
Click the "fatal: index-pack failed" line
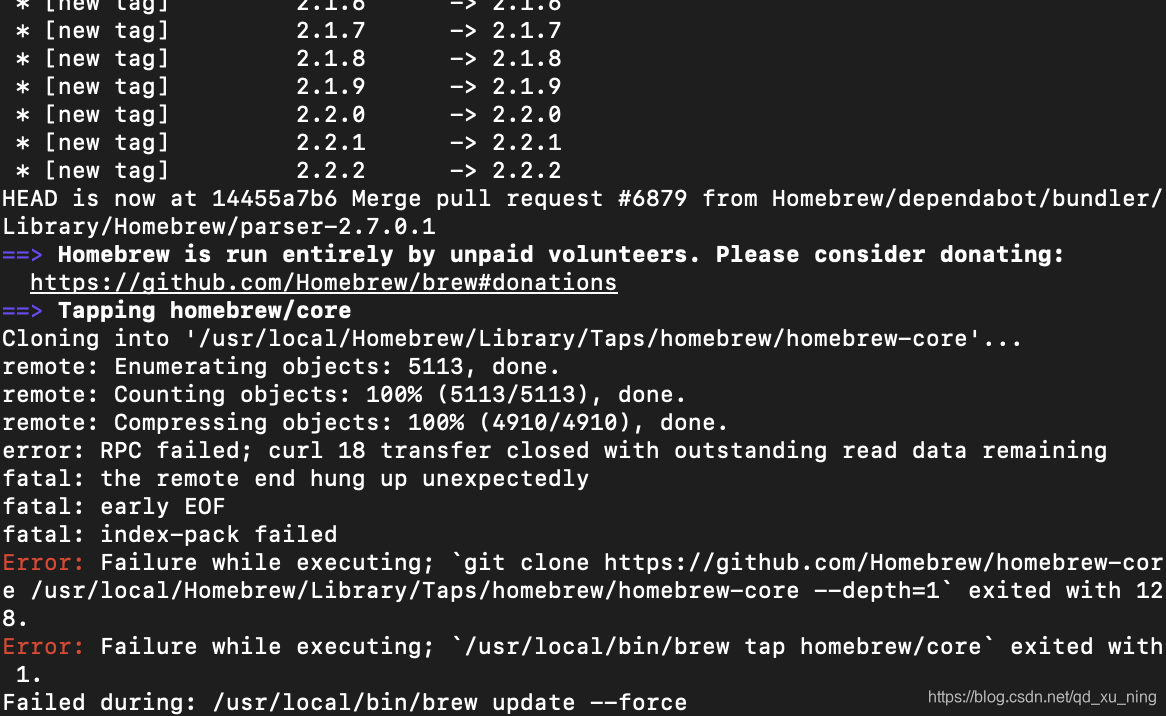point(170,535)
